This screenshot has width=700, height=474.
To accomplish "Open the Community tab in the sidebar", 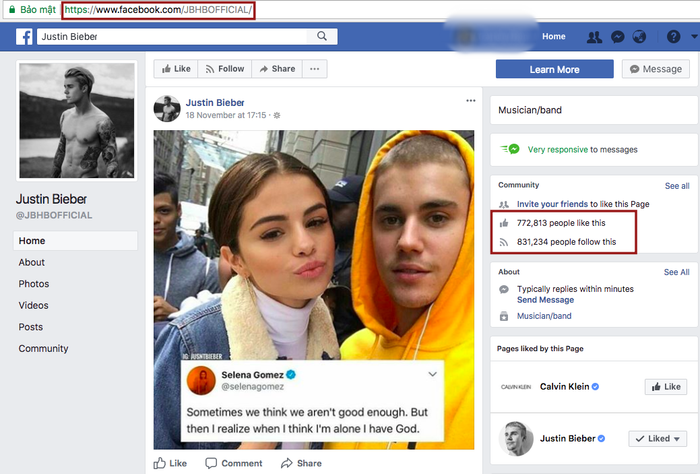I will pos(43,348).
